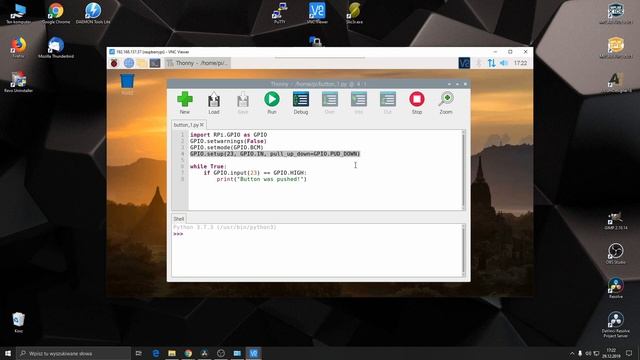Click the highlighted GPIO.setup line

(275, 154)
